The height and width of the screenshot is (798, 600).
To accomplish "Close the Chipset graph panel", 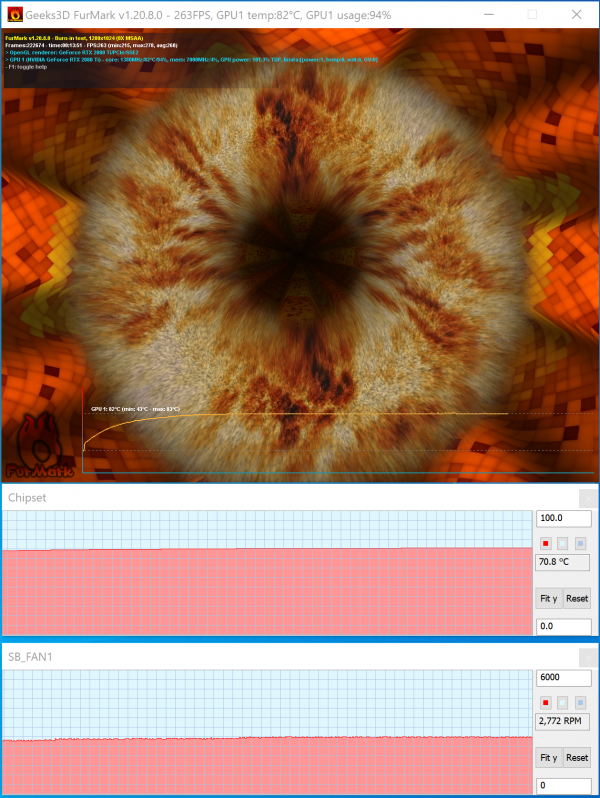I will (589, 499).
